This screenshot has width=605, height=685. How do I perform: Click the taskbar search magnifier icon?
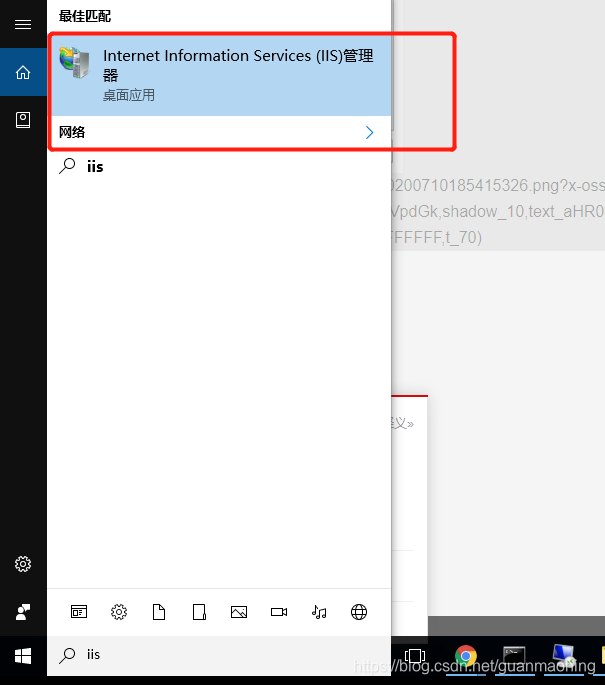[67, 655]
